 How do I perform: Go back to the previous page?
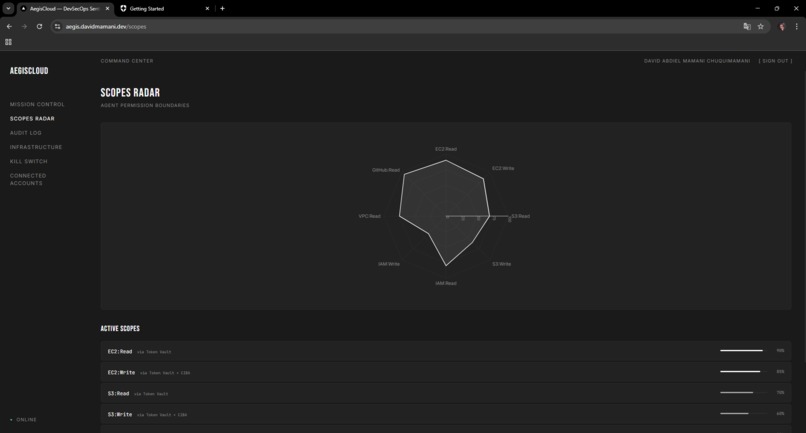tap(9, 26)
